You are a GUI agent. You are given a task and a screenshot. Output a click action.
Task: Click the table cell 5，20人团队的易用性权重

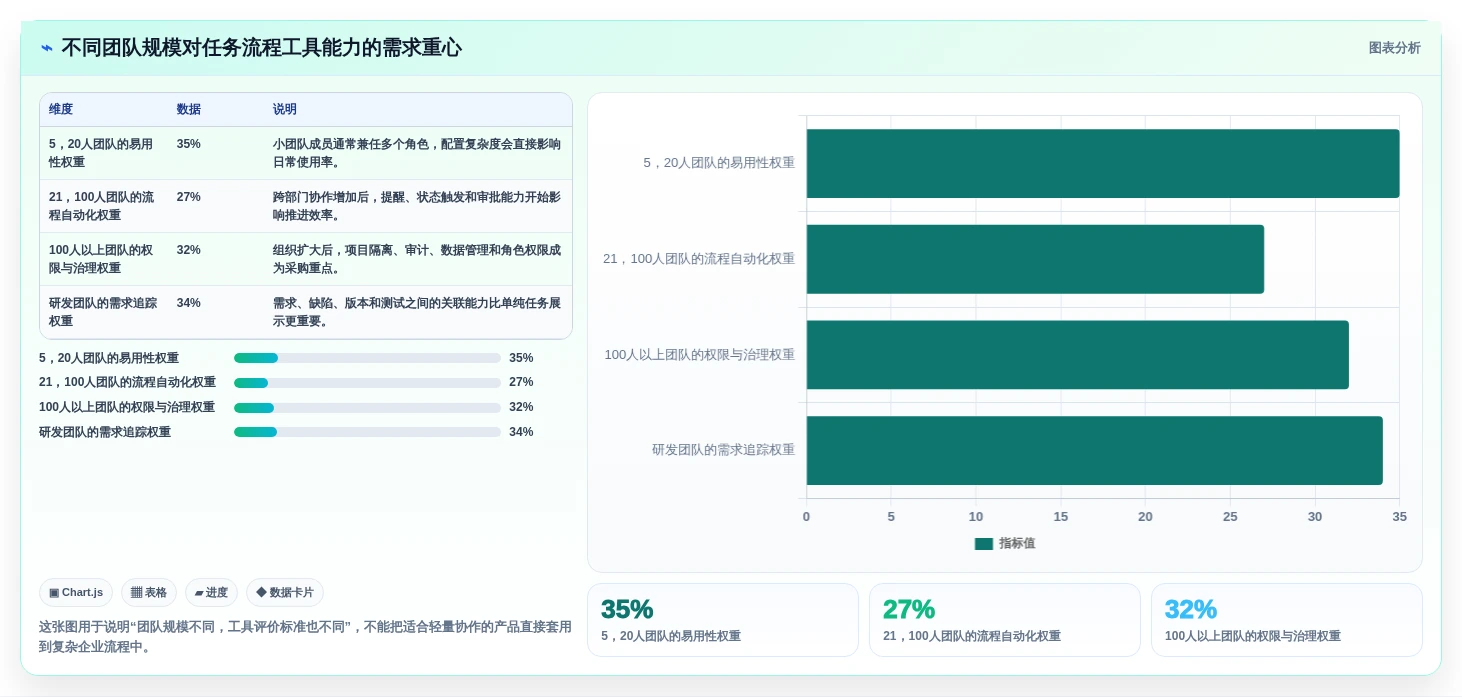click(102, 153)
